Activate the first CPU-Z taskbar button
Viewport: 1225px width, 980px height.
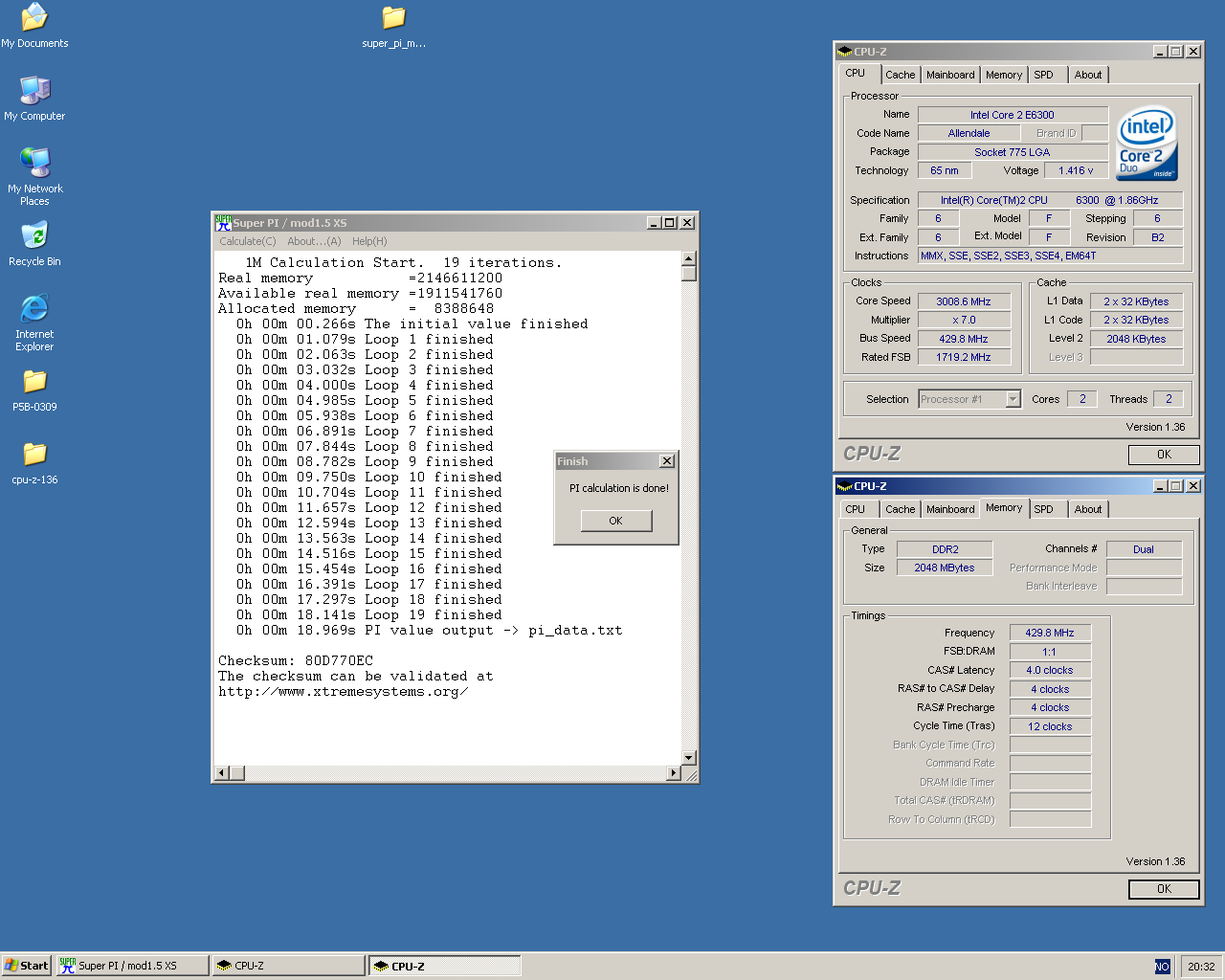288,966
